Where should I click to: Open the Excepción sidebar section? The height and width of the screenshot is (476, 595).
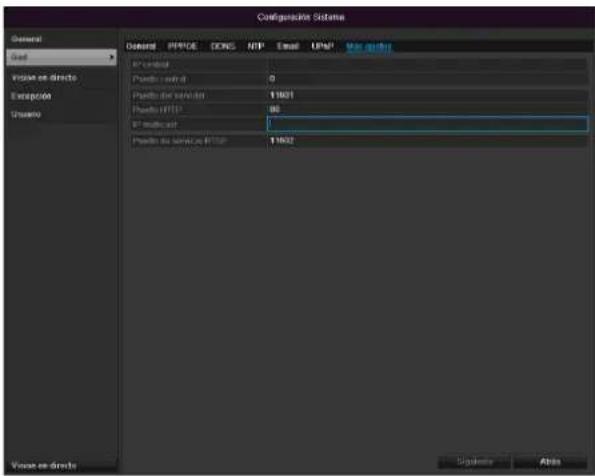point(31,96)
